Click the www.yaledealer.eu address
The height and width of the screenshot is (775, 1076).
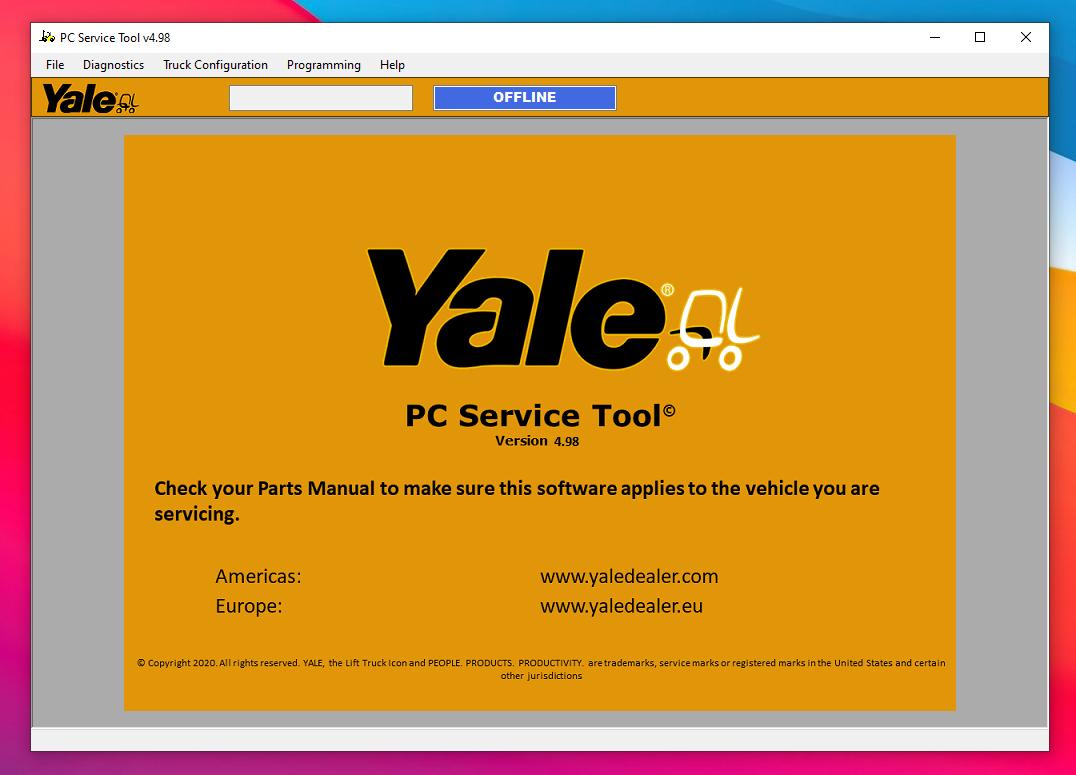621,606
